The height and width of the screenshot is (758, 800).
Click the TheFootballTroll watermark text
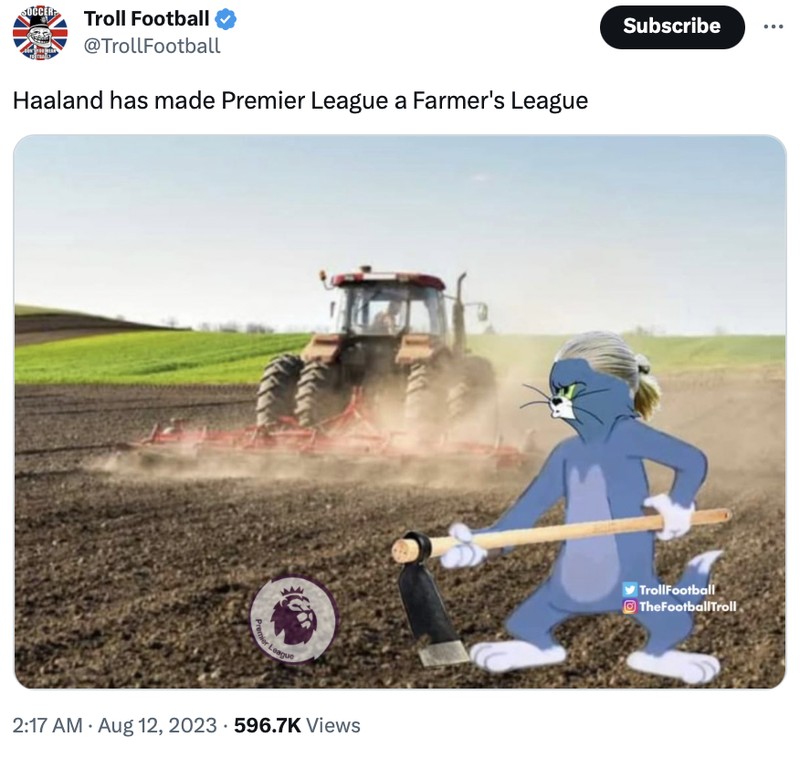point(687,607)
